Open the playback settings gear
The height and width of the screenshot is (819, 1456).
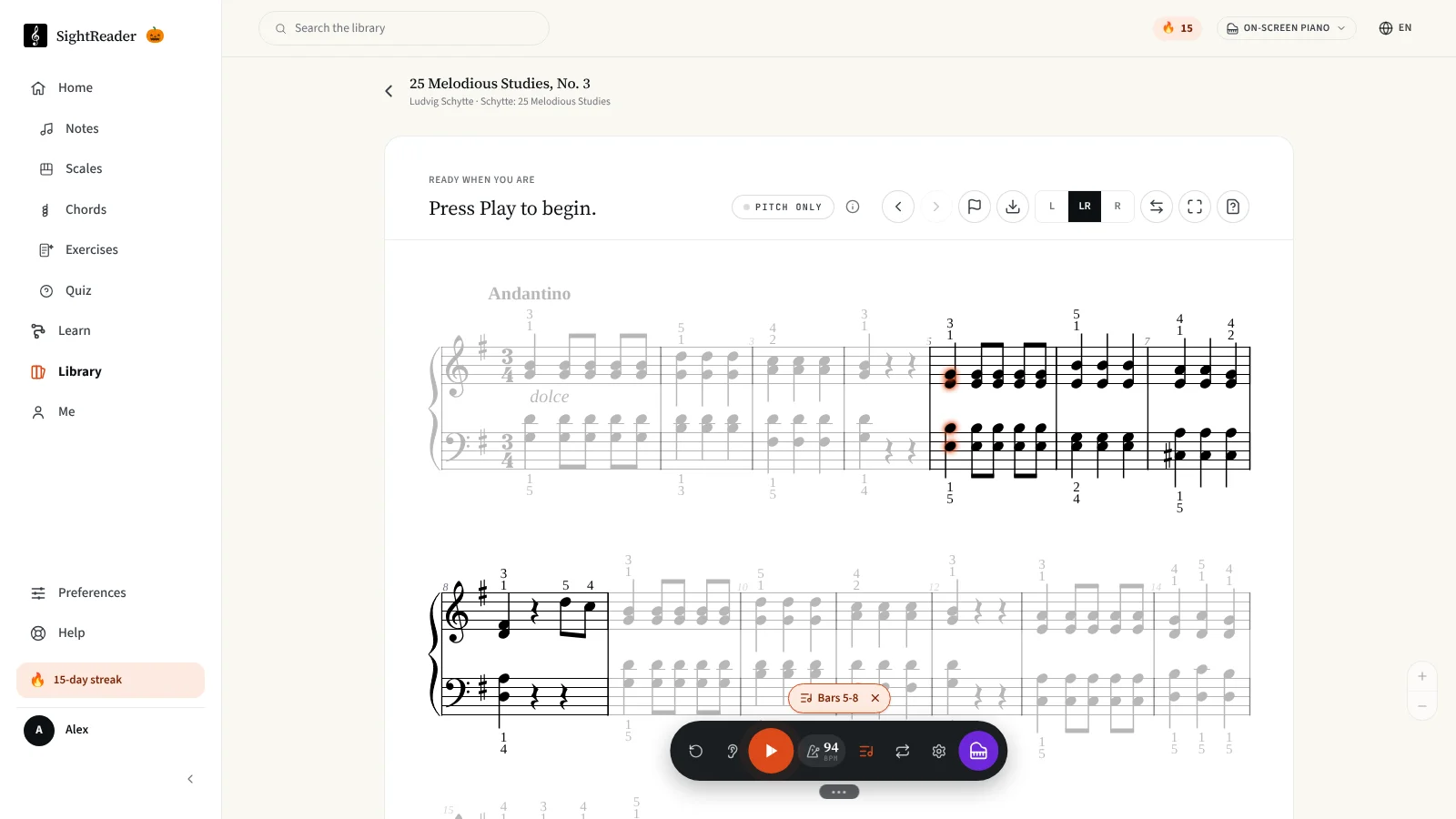pyautogui.click(x=939, y=751)
